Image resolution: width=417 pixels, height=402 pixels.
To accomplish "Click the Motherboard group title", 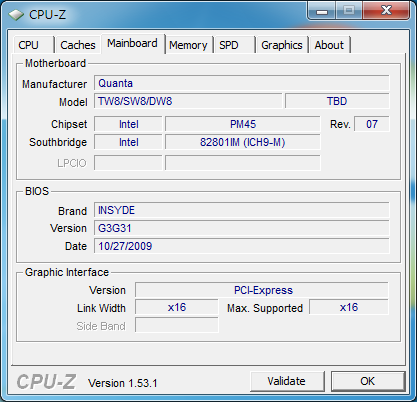I will 55,63.
